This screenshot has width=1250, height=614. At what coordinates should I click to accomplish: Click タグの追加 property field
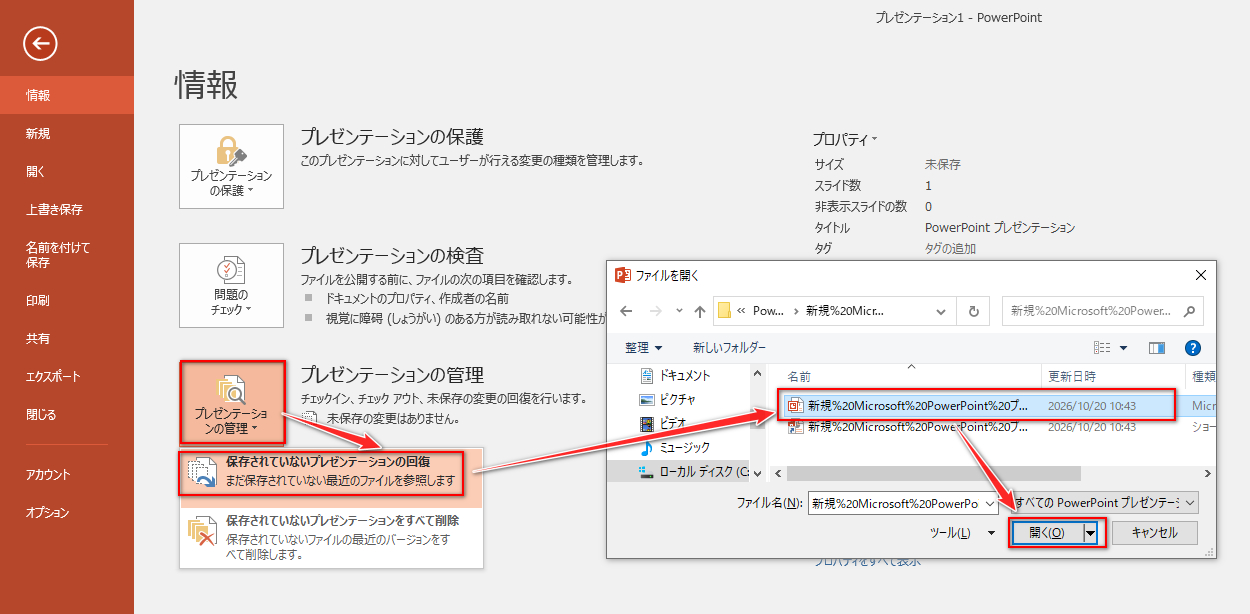[951, 249]
